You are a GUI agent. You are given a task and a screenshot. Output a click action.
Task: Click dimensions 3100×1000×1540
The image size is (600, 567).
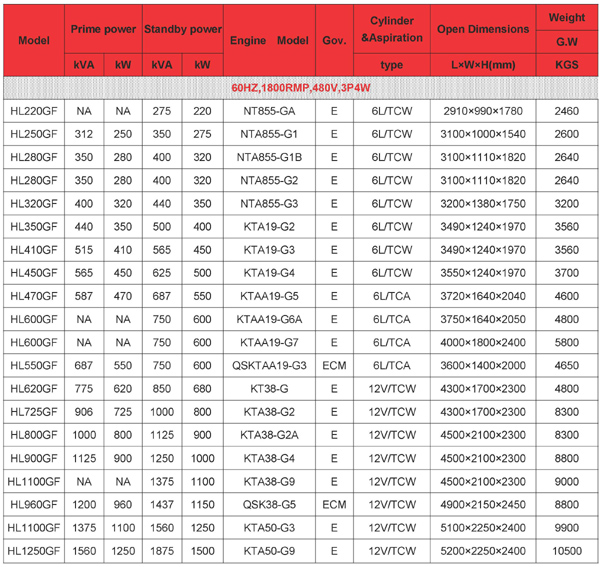483,134
